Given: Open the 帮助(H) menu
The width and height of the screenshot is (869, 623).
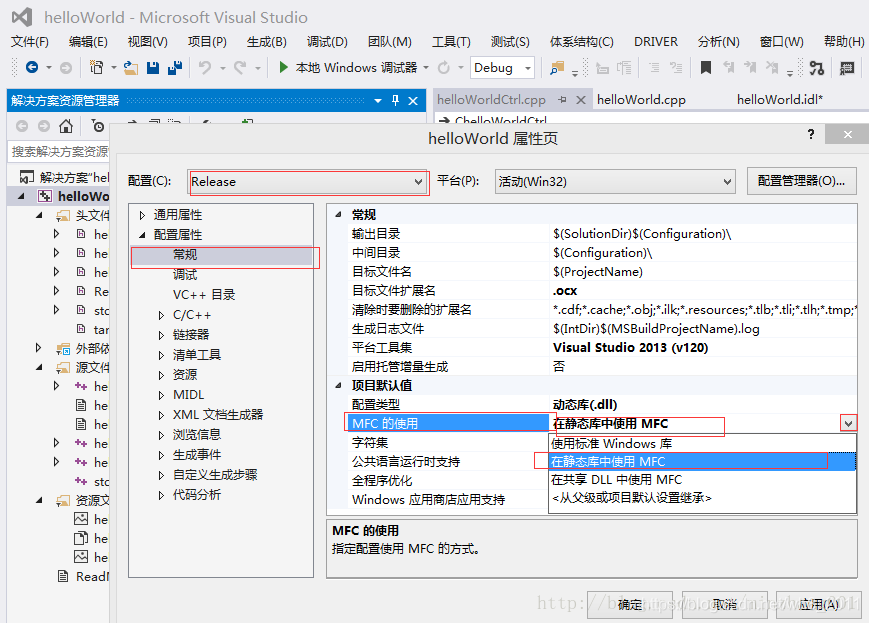Looking at the screenshot, I should pyautogui.click(x=844, y=42).
